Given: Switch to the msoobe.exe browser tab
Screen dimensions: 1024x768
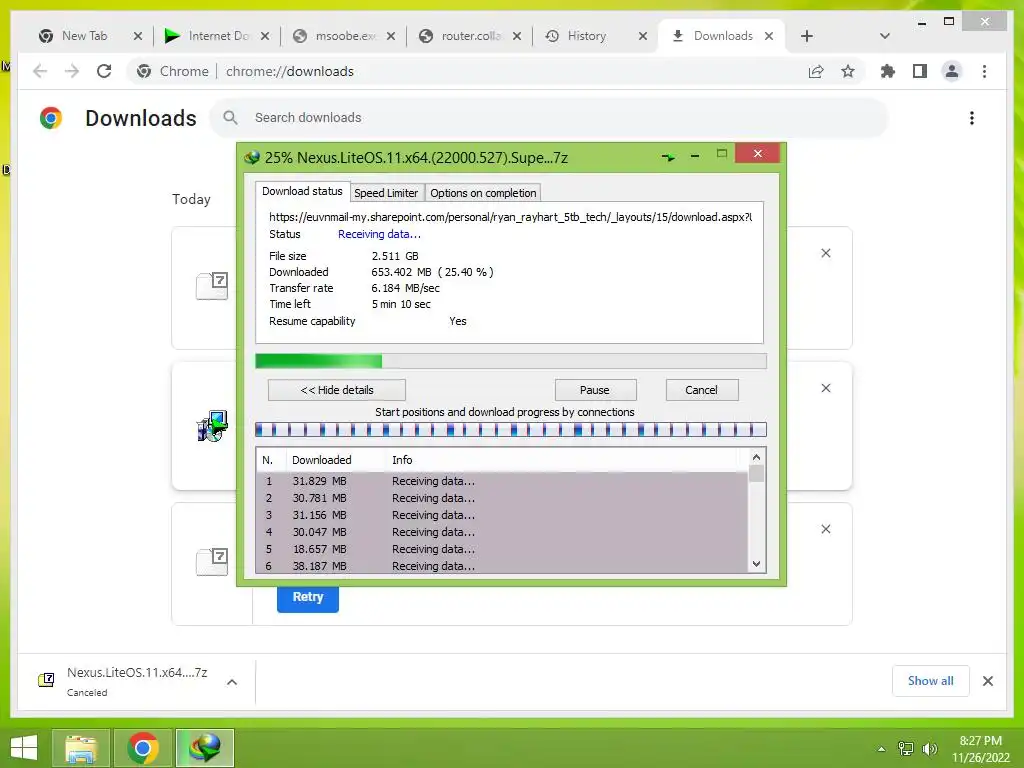Looking at the screenshot, I should point(344,36).
